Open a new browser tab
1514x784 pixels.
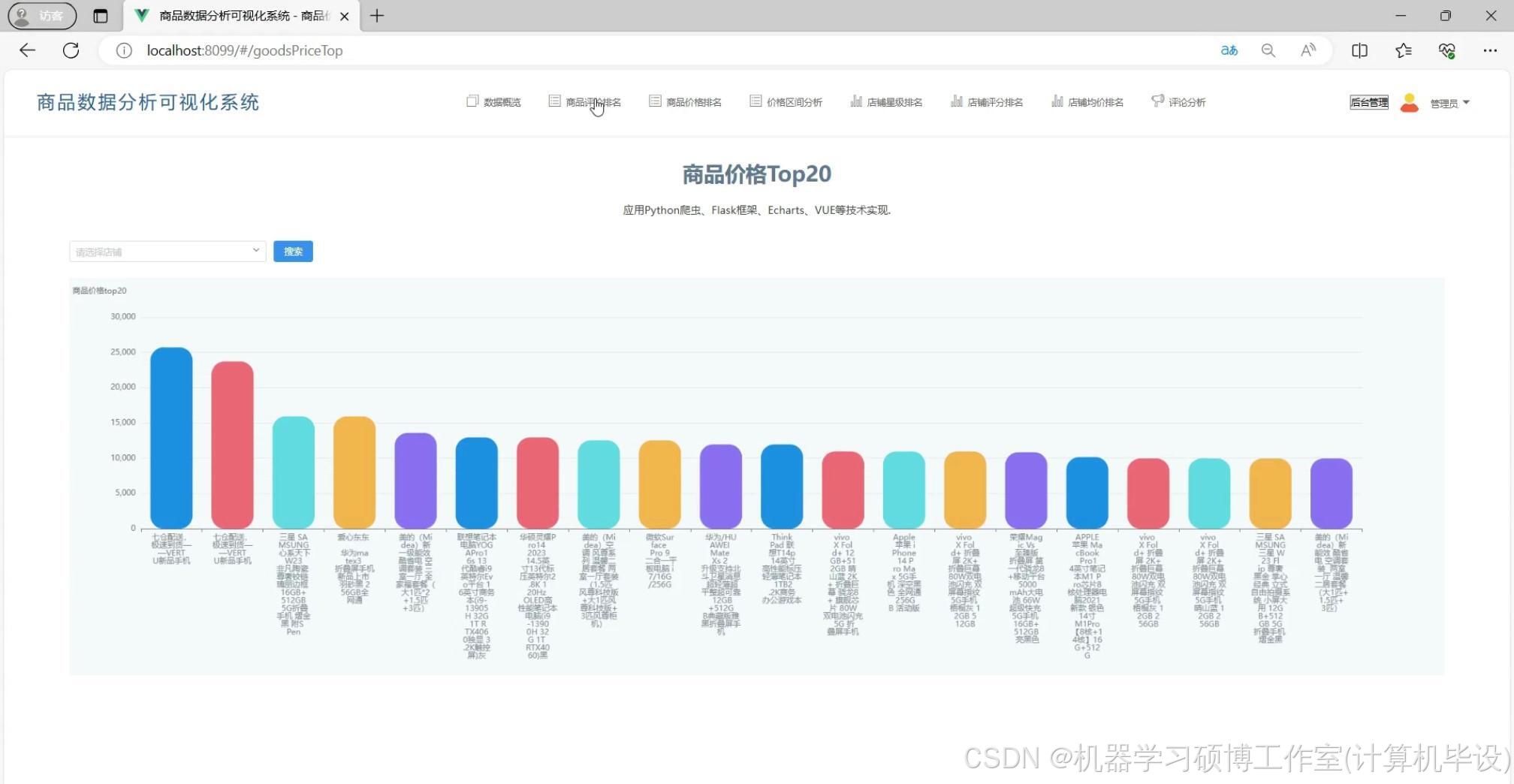[x=377, y=16]
